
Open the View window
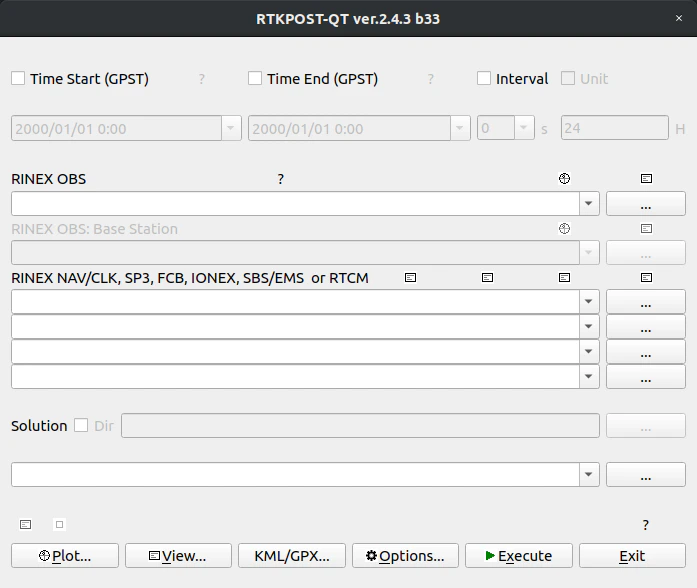178,556
